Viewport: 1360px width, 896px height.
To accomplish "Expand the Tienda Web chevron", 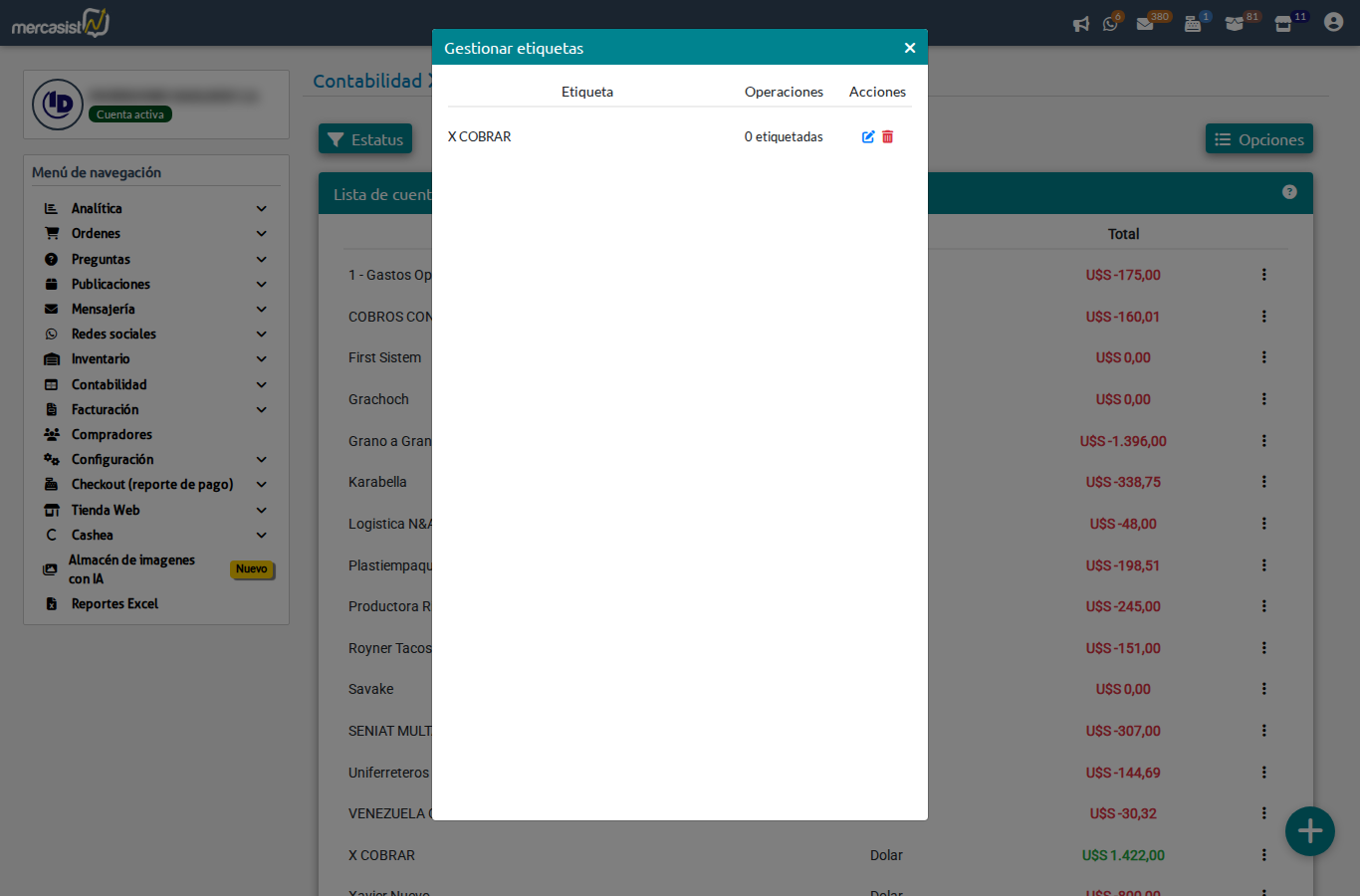I will point(262,511).
